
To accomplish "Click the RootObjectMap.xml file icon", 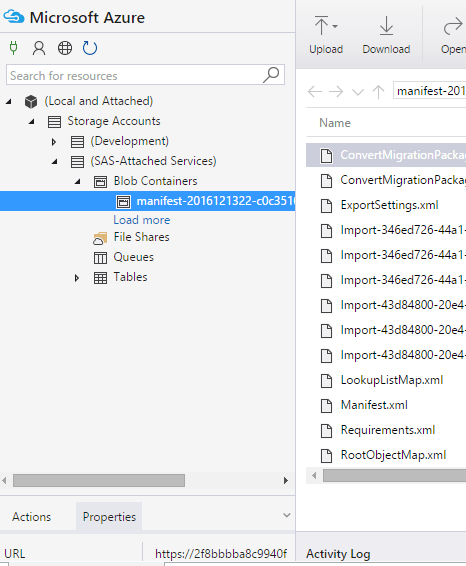I will (x=326, y=456).
